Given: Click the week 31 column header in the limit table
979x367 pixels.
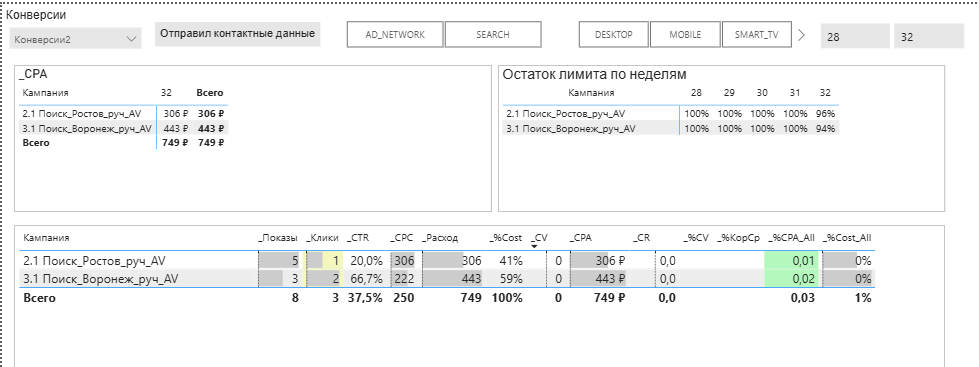Looking at the screenshot, I should click(794, 93).
